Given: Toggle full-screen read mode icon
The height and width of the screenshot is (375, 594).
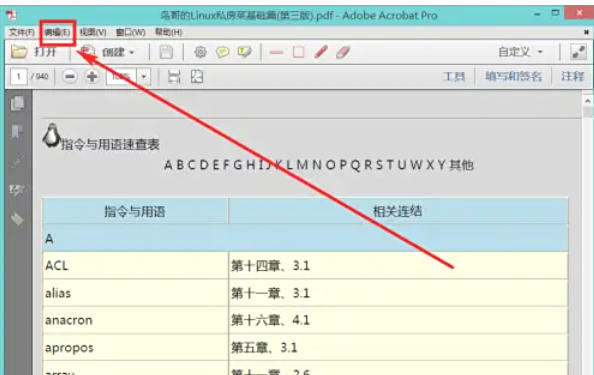Looking at the screenshot, I should (x=578, y=52).
